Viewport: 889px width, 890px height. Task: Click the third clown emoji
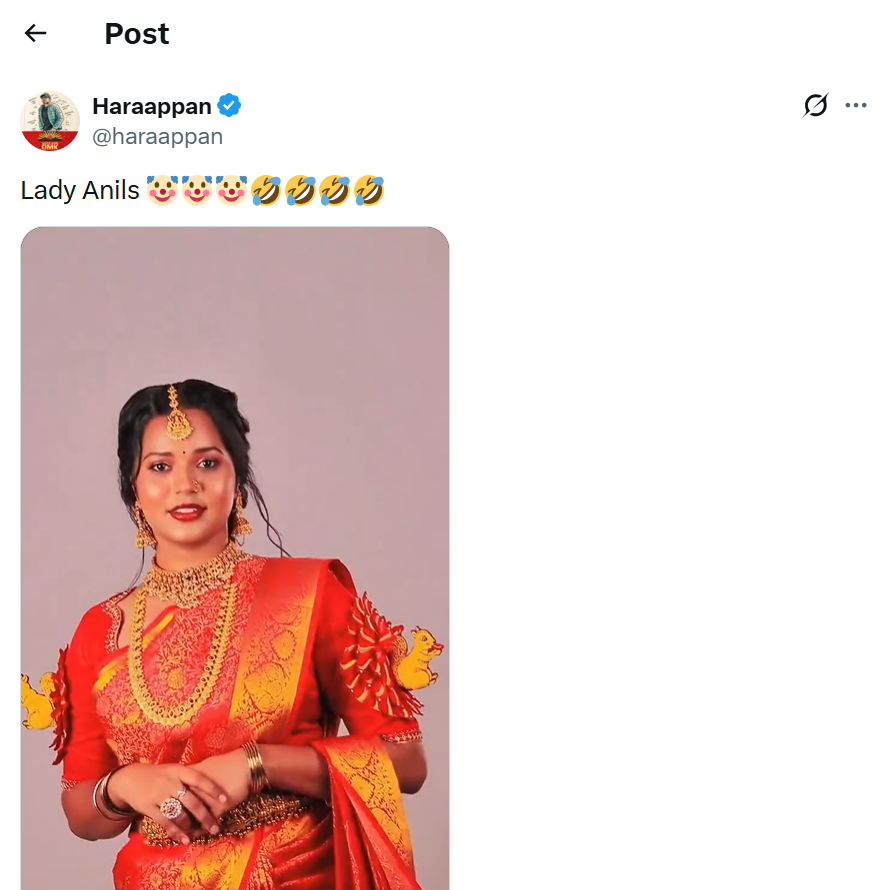coord(231,190)
